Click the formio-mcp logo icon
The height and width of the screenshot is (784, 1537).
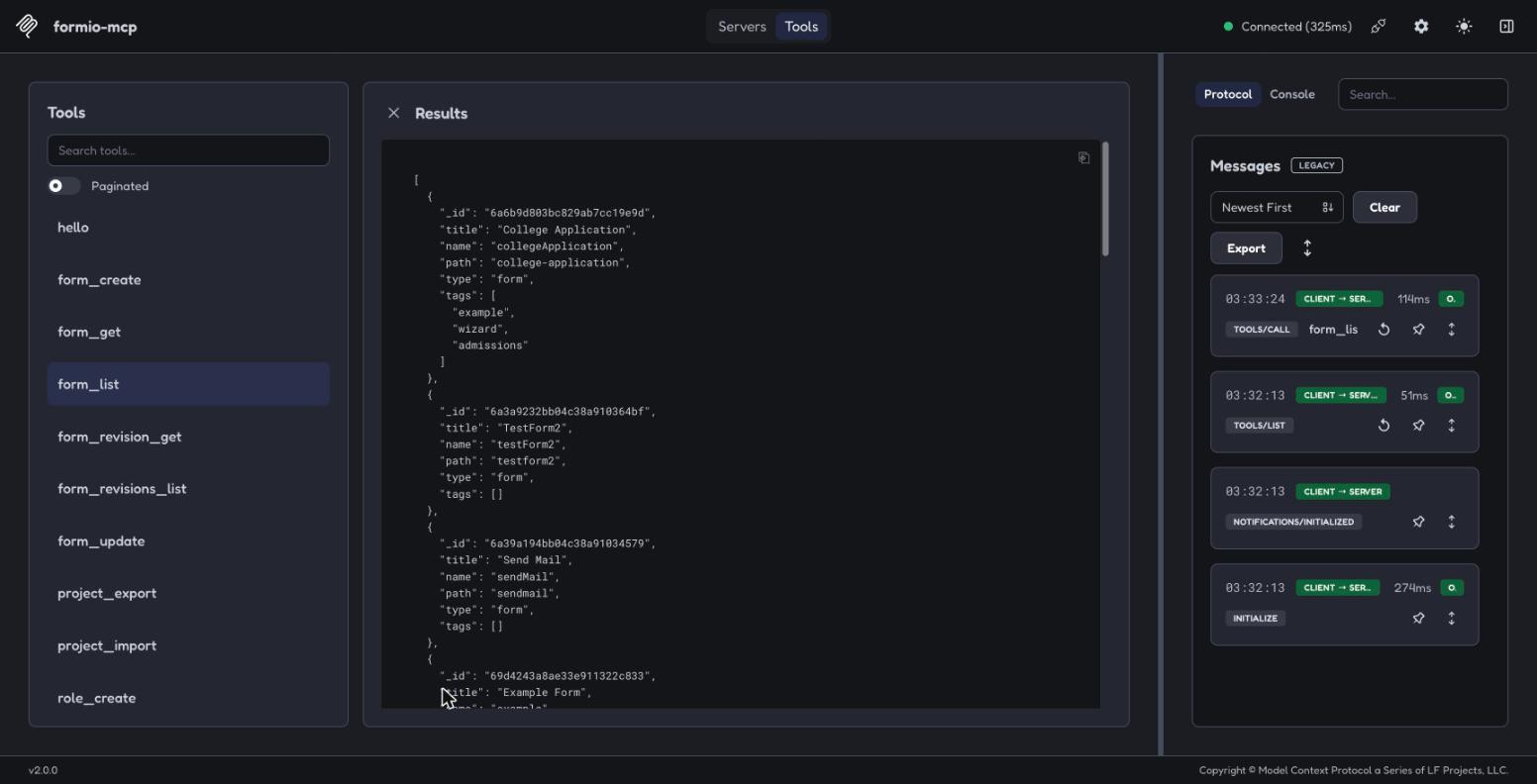pyautogui.click(x=28, y=27)
